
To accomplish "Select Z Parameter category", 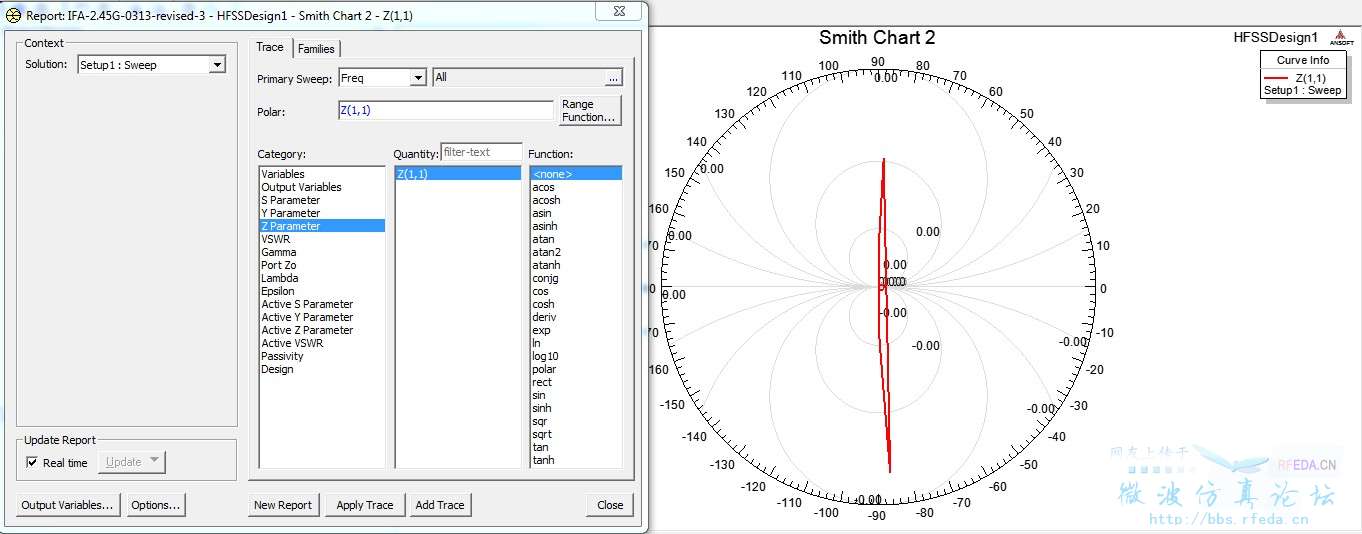I will click(320, 226).
